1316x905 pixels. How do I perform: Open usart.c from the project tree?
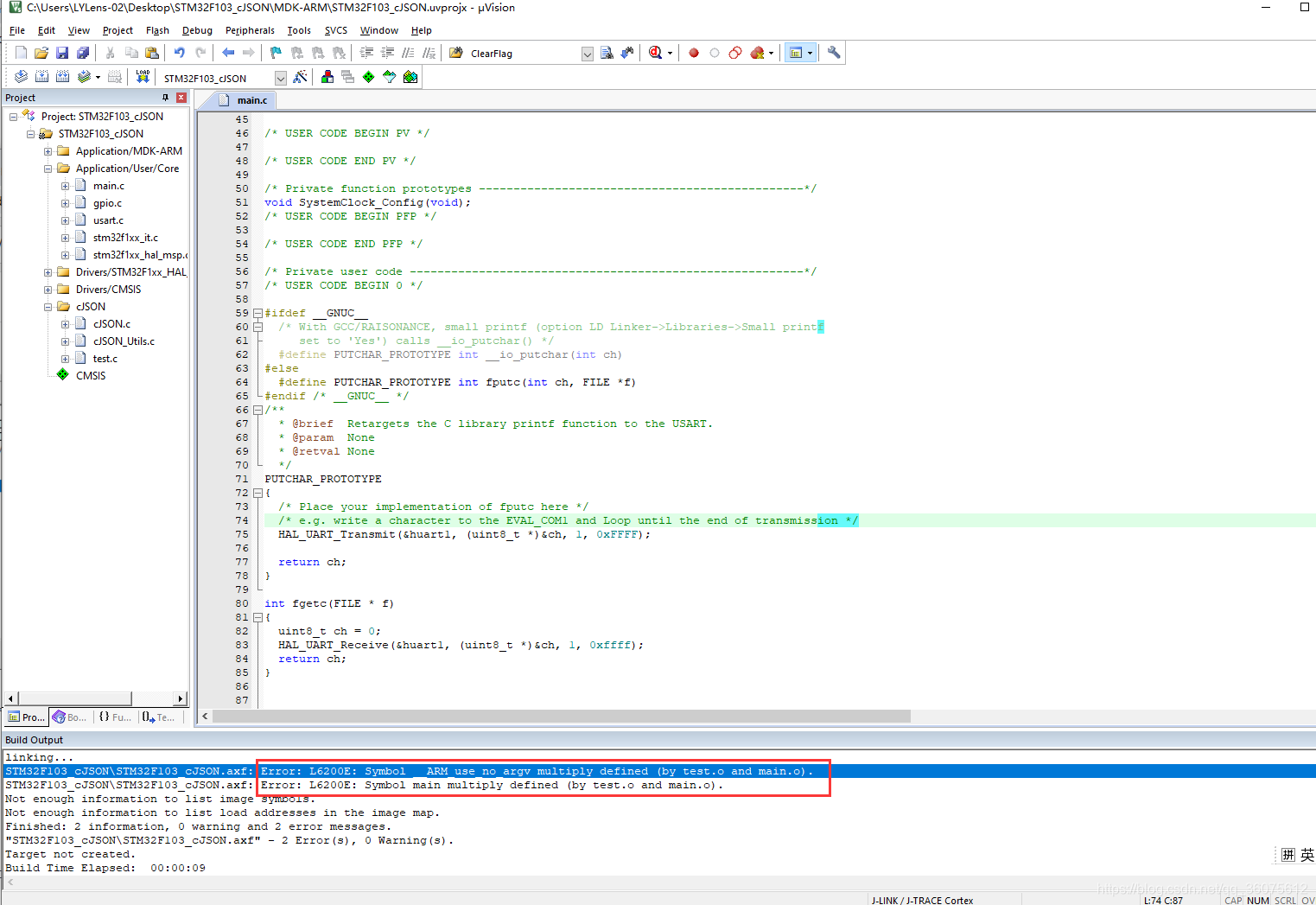coord(107,220)
